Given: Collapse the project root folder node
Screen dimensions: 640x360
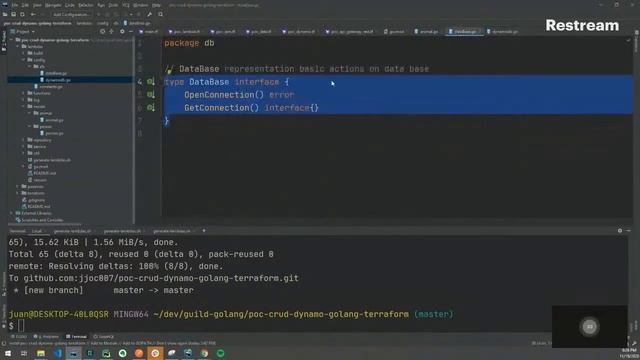Looking at the screenshot, I should (x=12, y=40).
